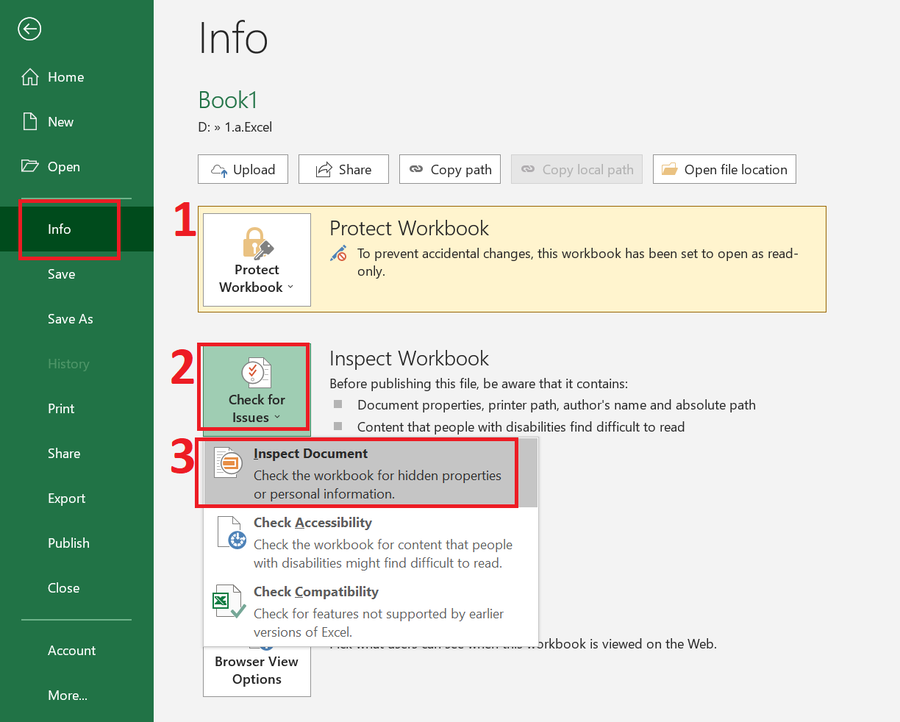
Task: Click the Open file location folder icon
Action: (669, 169)
